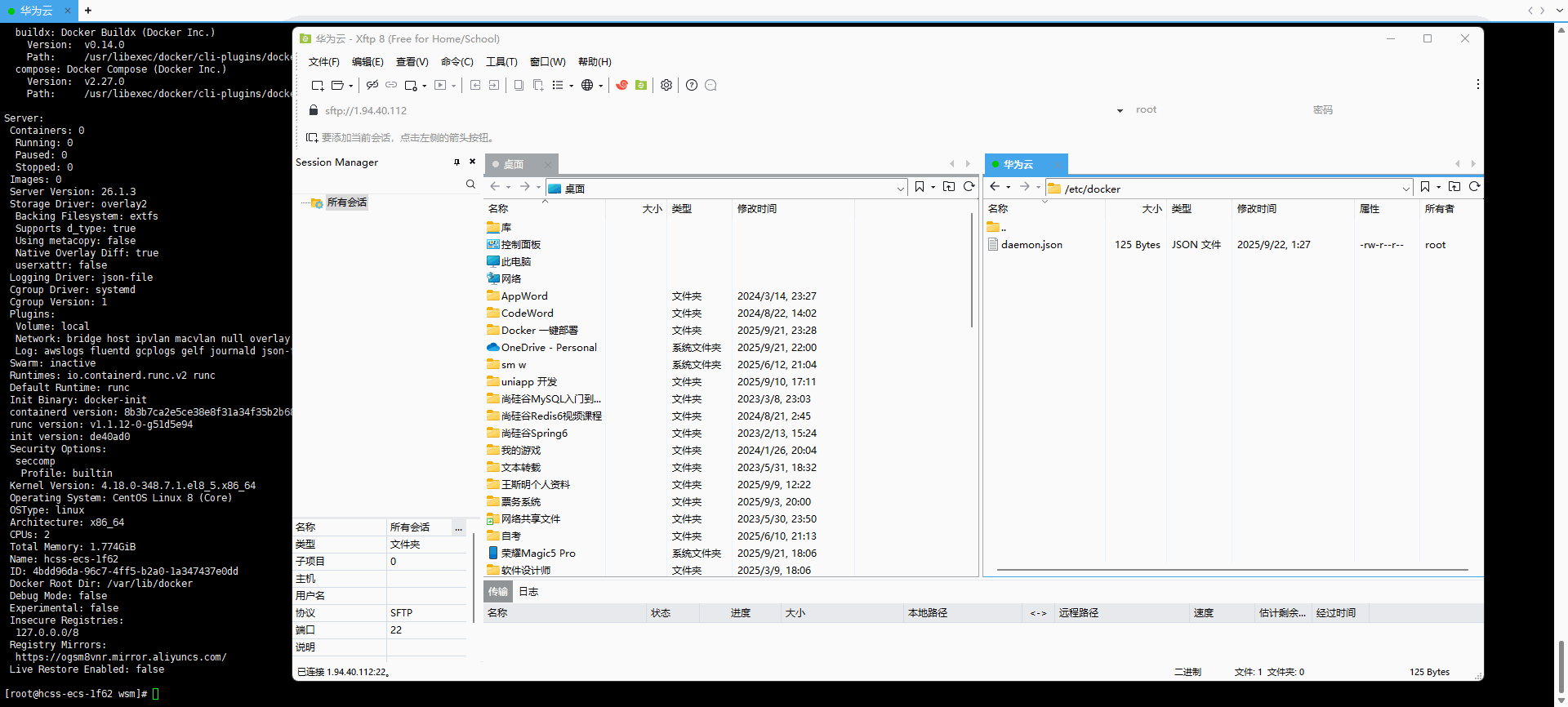
Task: Refresh the remote /etc/docker pane
Action: coord(1475,187)
